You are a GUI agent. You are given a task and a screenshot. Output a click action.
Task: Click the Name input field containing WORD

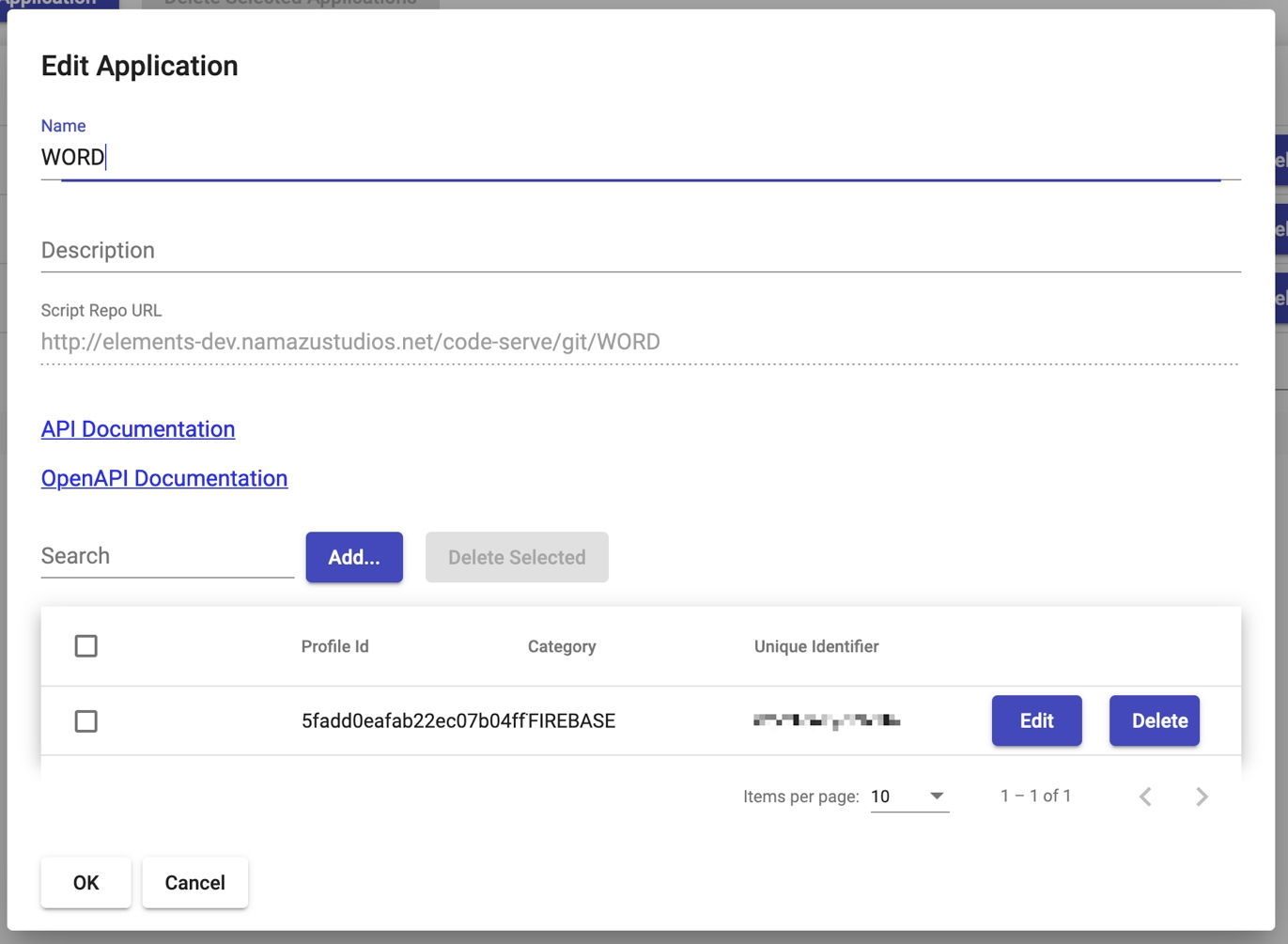[639, 157]
